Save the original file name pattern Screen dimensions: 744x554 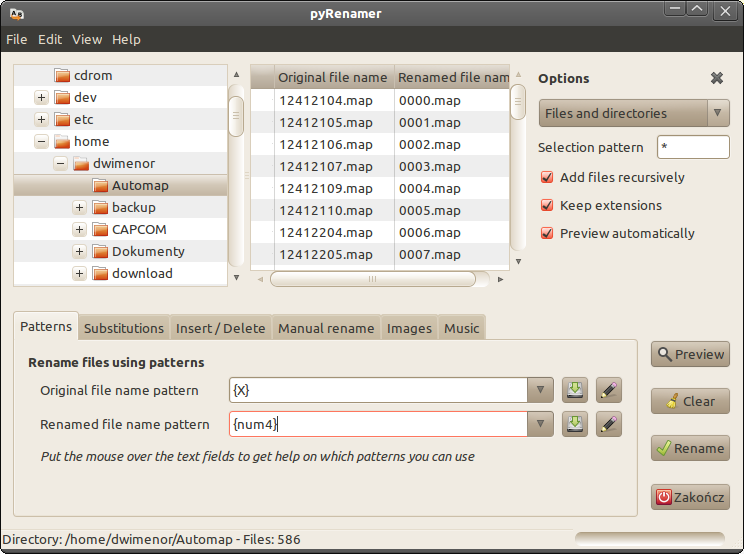pos(575,390)
